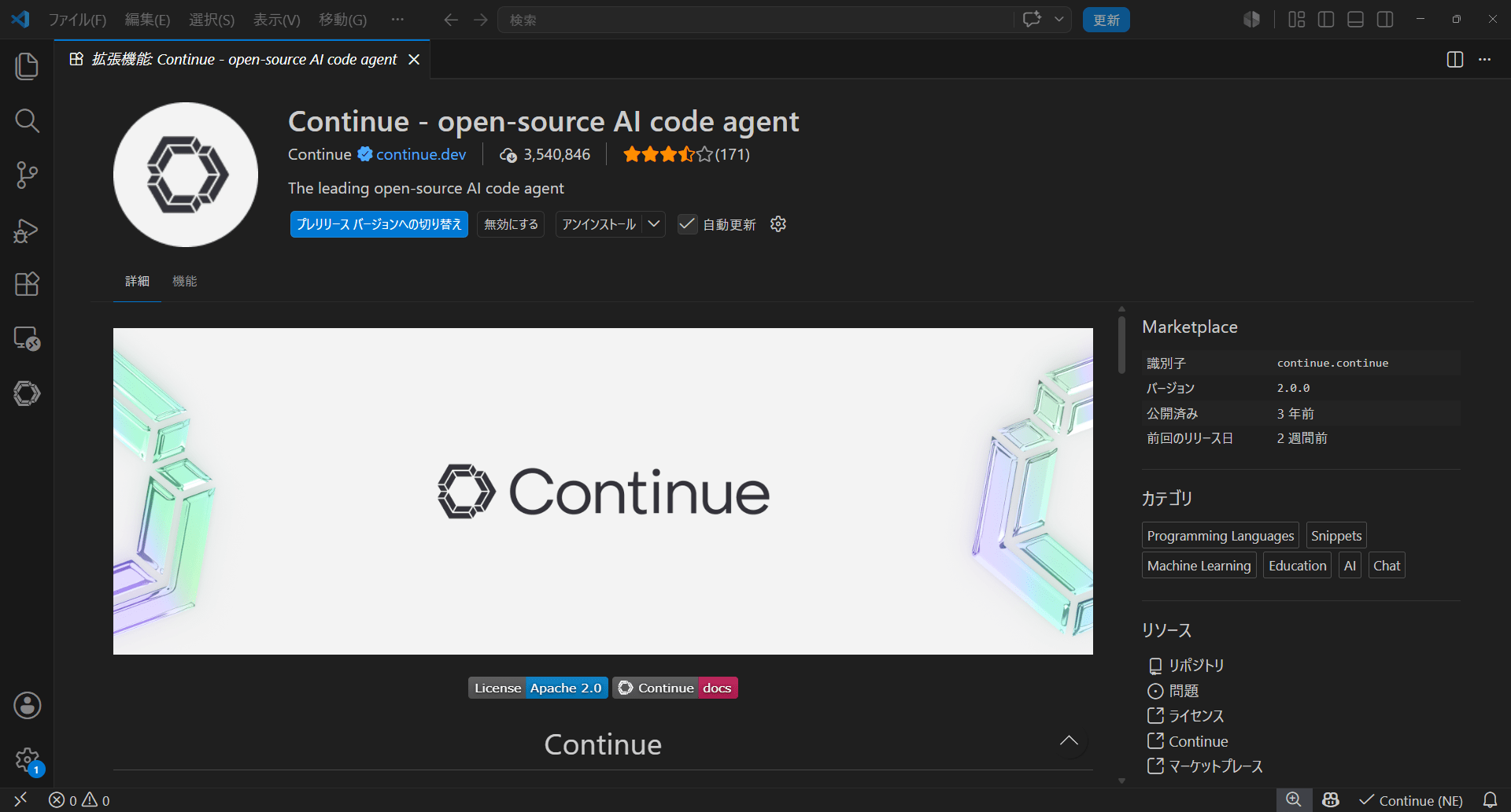Toggle the 自動更新 checkbox
1511x812 pixels.
tap(687, 224)
